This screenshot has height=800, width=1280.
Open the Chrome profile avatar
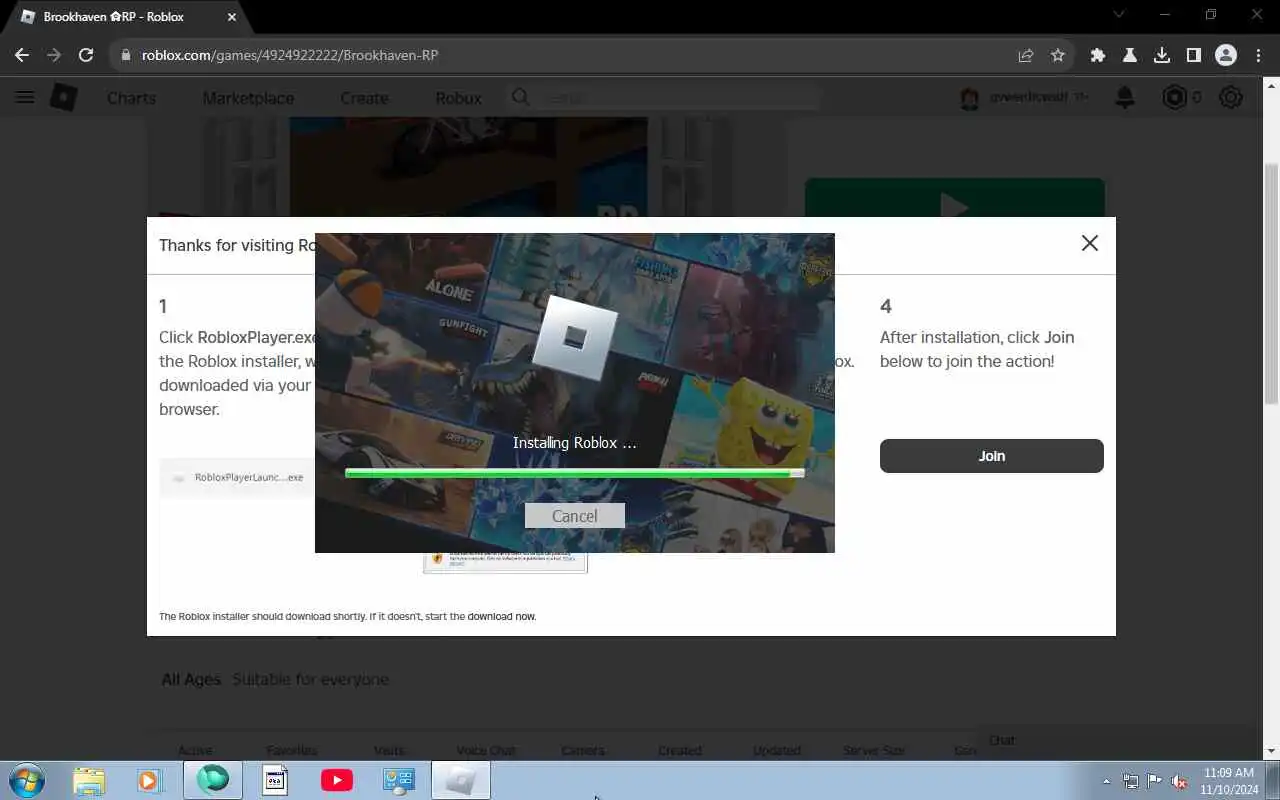[1226, 55]
